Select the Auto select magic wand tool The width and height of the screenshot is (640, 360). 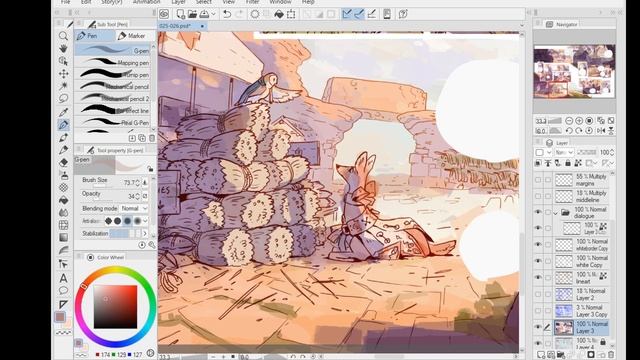click(63, 86)
